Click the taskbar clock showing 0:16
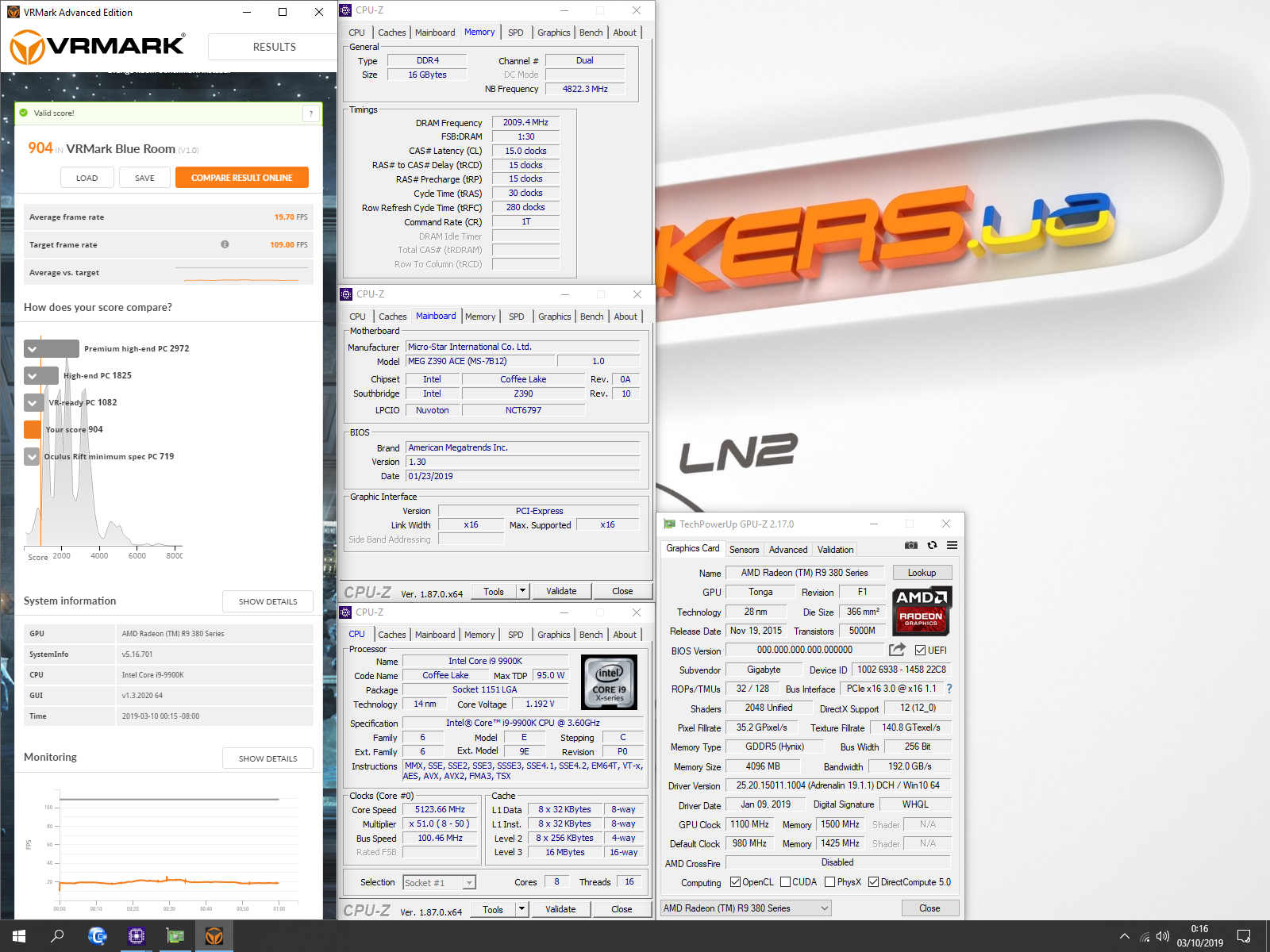 click(x=1199, y=936)
